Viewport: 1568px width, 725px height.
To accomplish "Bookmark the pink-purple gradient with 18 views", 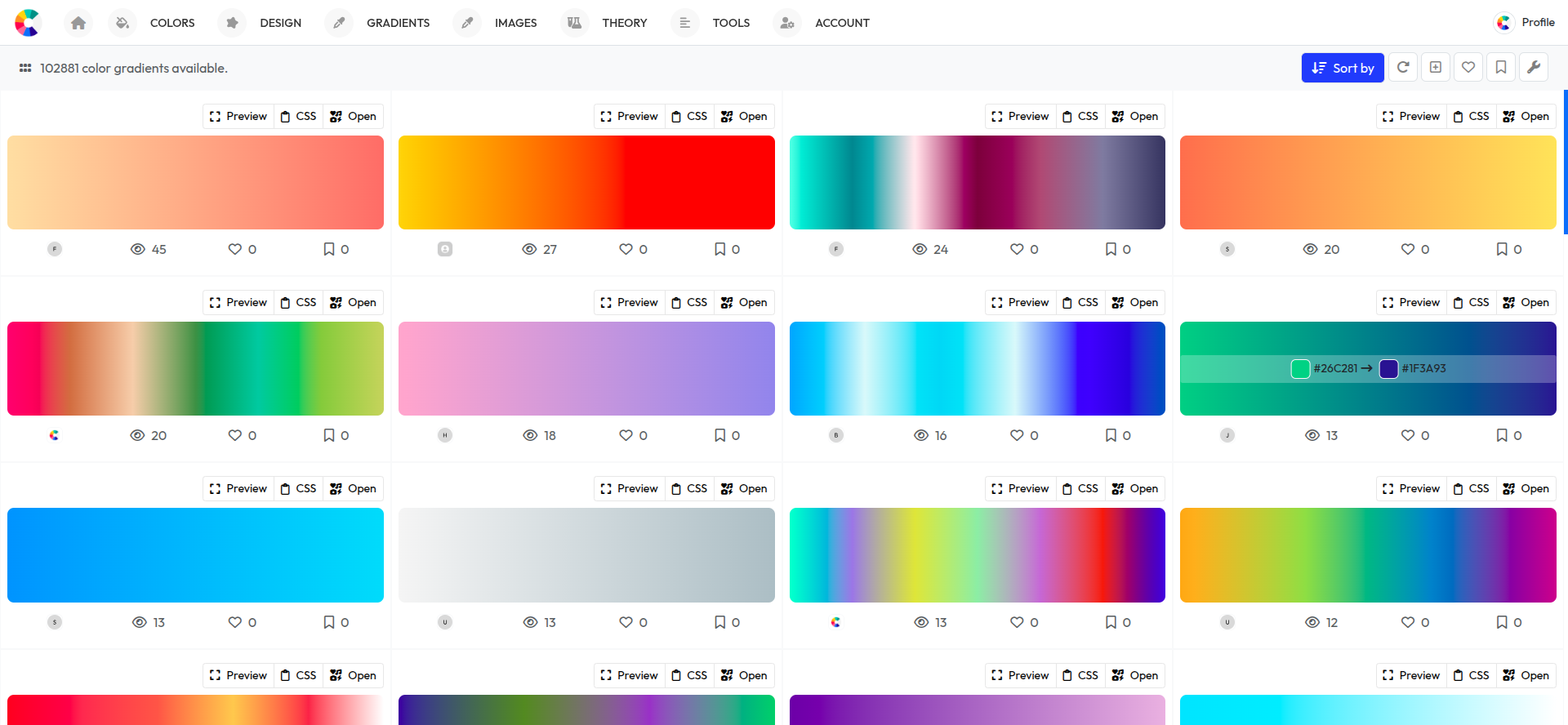I will [x=720, y=435].
